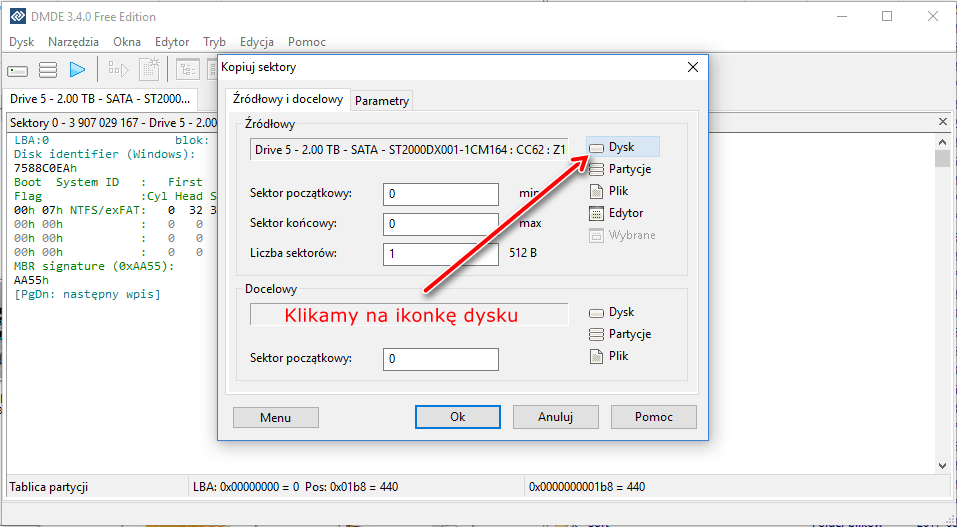Select source Partycje option
Viewport: 957px width, 527px height.
click(620, 169)
